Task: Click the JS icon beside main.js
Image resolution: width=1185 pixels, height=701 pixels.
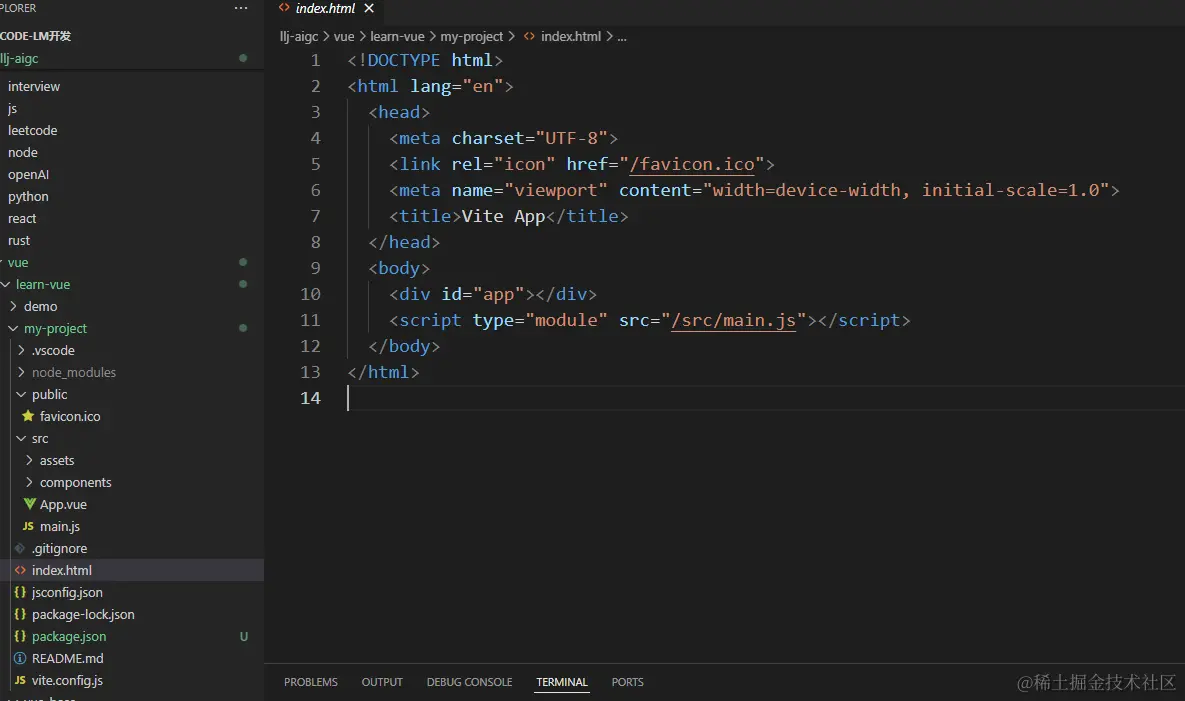Action: (x=28, y=527)
